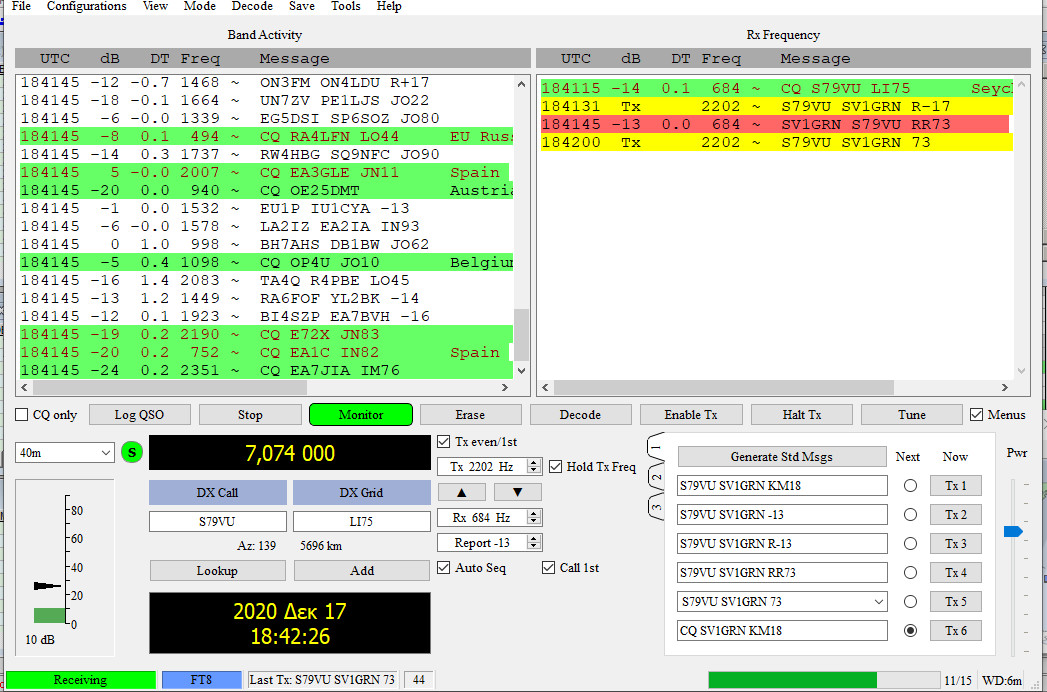Click the green S indicator beside the frequency display
This screenshot has width=1047, height=692.
(x=132, y=452)
